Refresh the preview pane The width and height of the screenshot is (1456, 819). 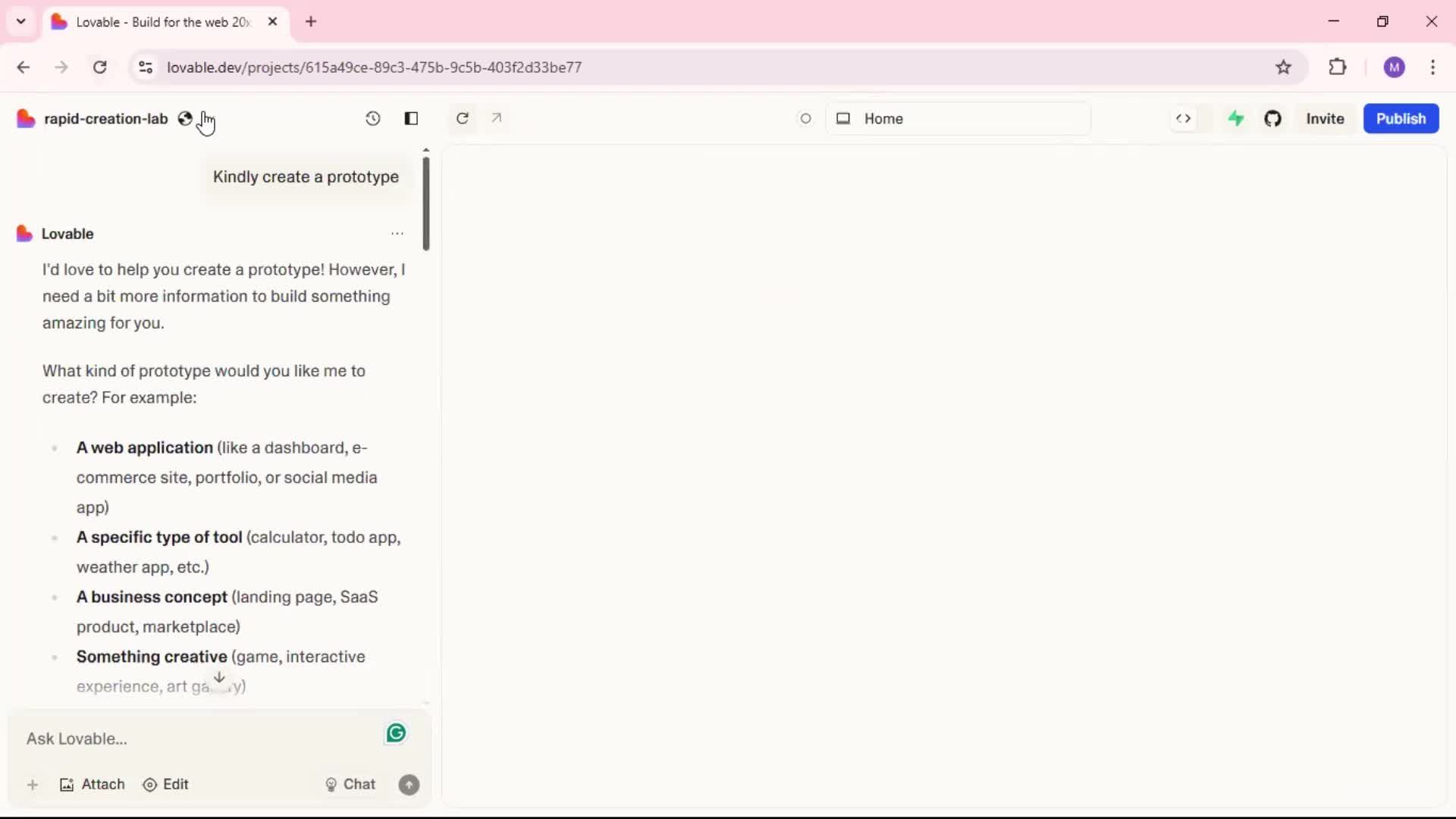463,118
